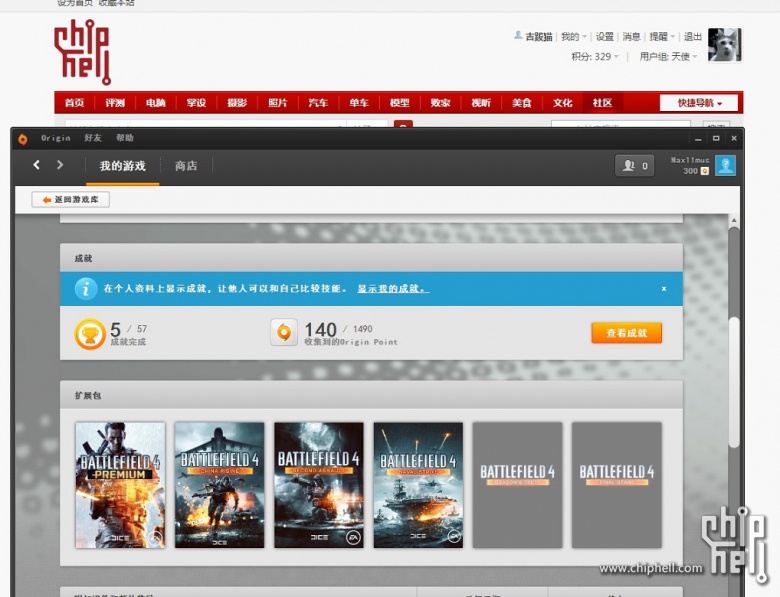The height and width of the screenshot is (597, 780).
Task: Open the Battlefield 4 Premium expansion
Action: [x=120, y=485]
